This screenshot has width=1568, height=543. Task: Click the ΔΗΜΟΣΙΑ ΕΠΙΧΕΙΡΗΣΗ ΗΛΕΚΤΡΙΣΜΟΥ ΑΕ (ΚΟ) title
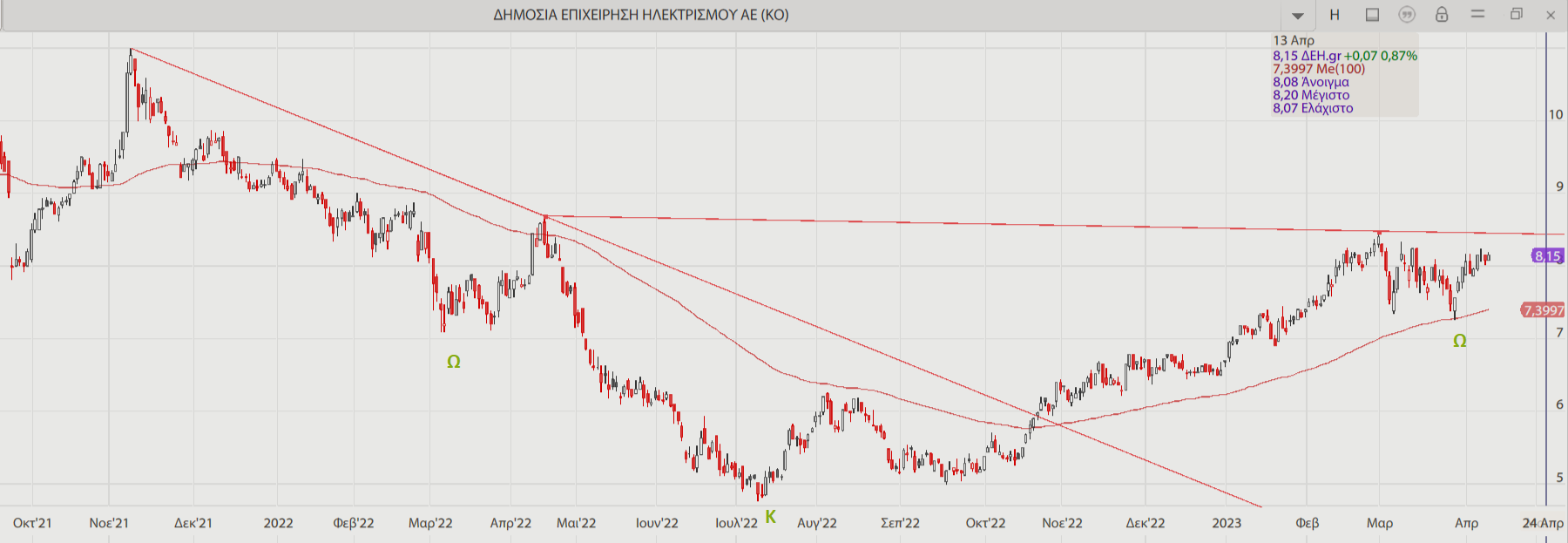[641, 15]
